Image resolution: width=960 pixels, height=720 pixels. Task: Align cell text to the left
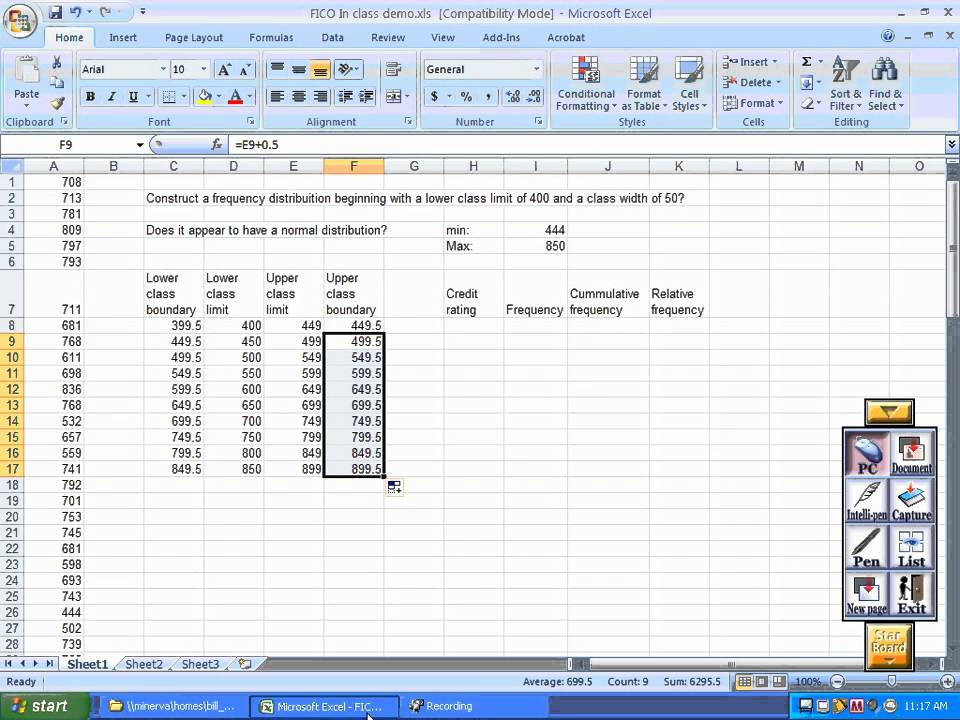[277, 97]
